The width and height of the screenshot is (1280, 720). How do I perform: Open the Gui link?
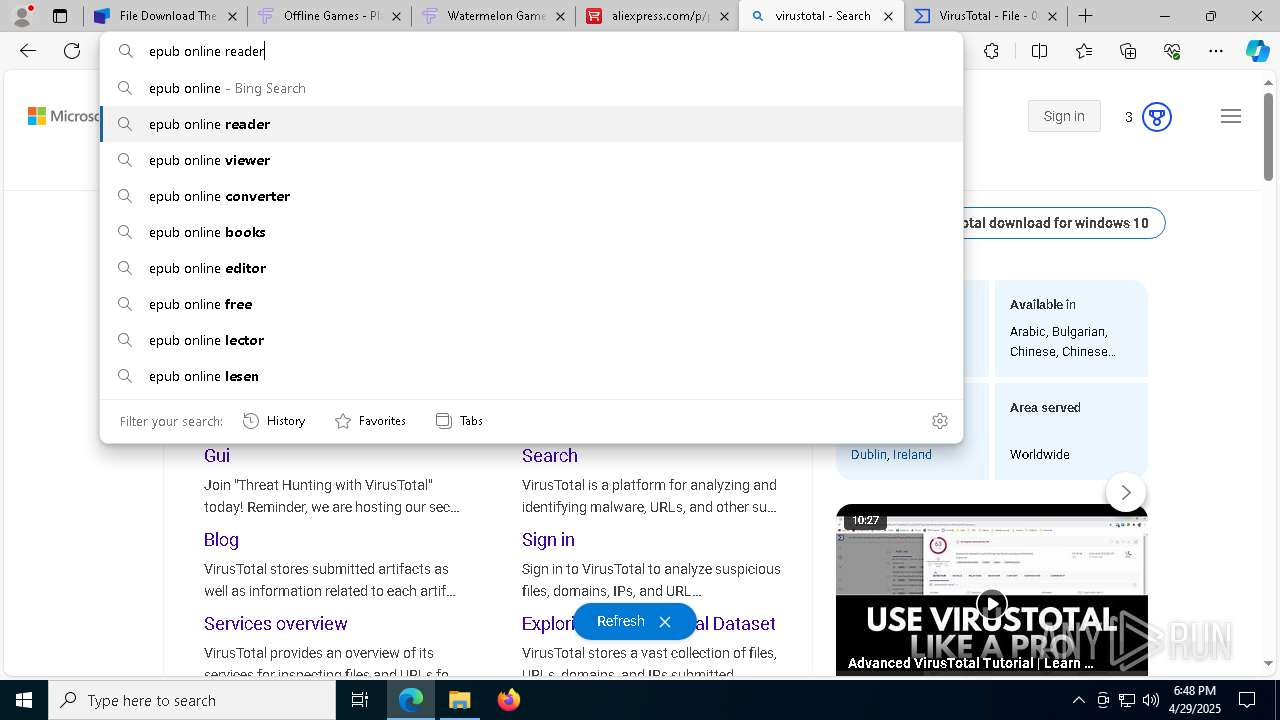pos(217,455)
